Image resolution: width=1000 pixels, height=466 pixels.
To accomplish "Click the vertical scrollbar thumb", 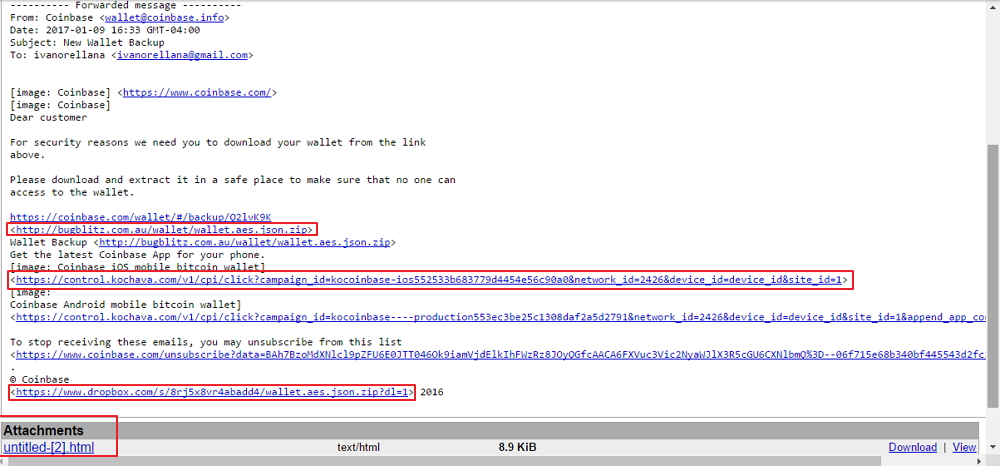I will pos(994,274).
